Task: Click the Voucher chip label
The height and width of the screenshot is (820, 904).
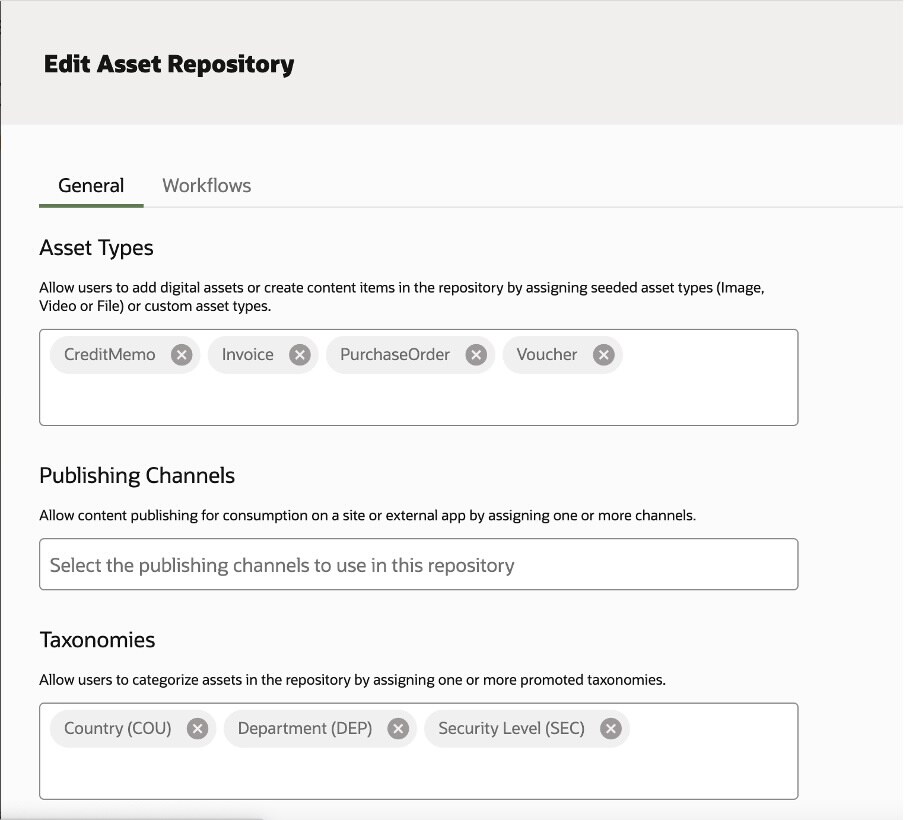Action: tap(547, 355)
